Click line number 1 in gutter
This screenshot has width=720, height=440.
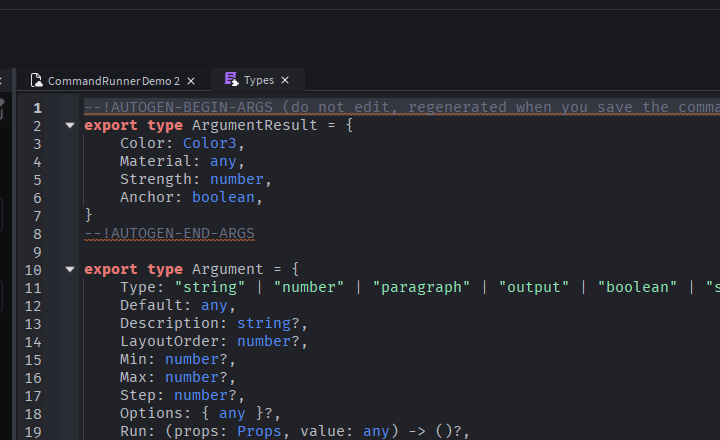tap(37, 108)
